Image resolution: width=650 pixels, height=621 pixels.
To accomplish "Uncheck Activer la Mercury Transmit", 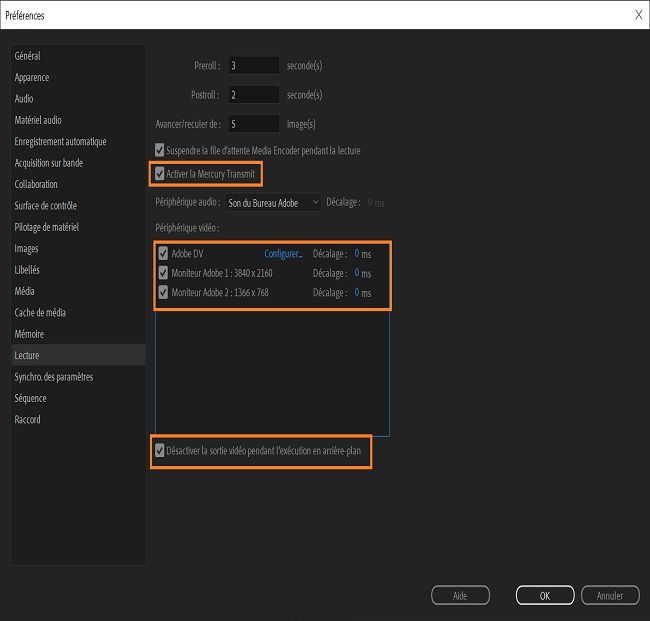I will pos(160,174).
